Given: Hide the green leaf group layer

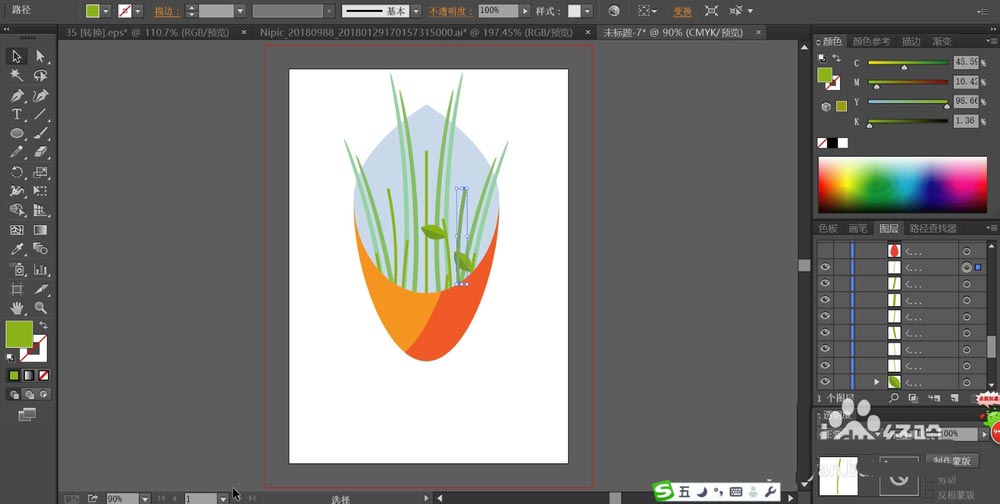Looking at the screenshot, I should pyautogui.click(x=825, y=382).
